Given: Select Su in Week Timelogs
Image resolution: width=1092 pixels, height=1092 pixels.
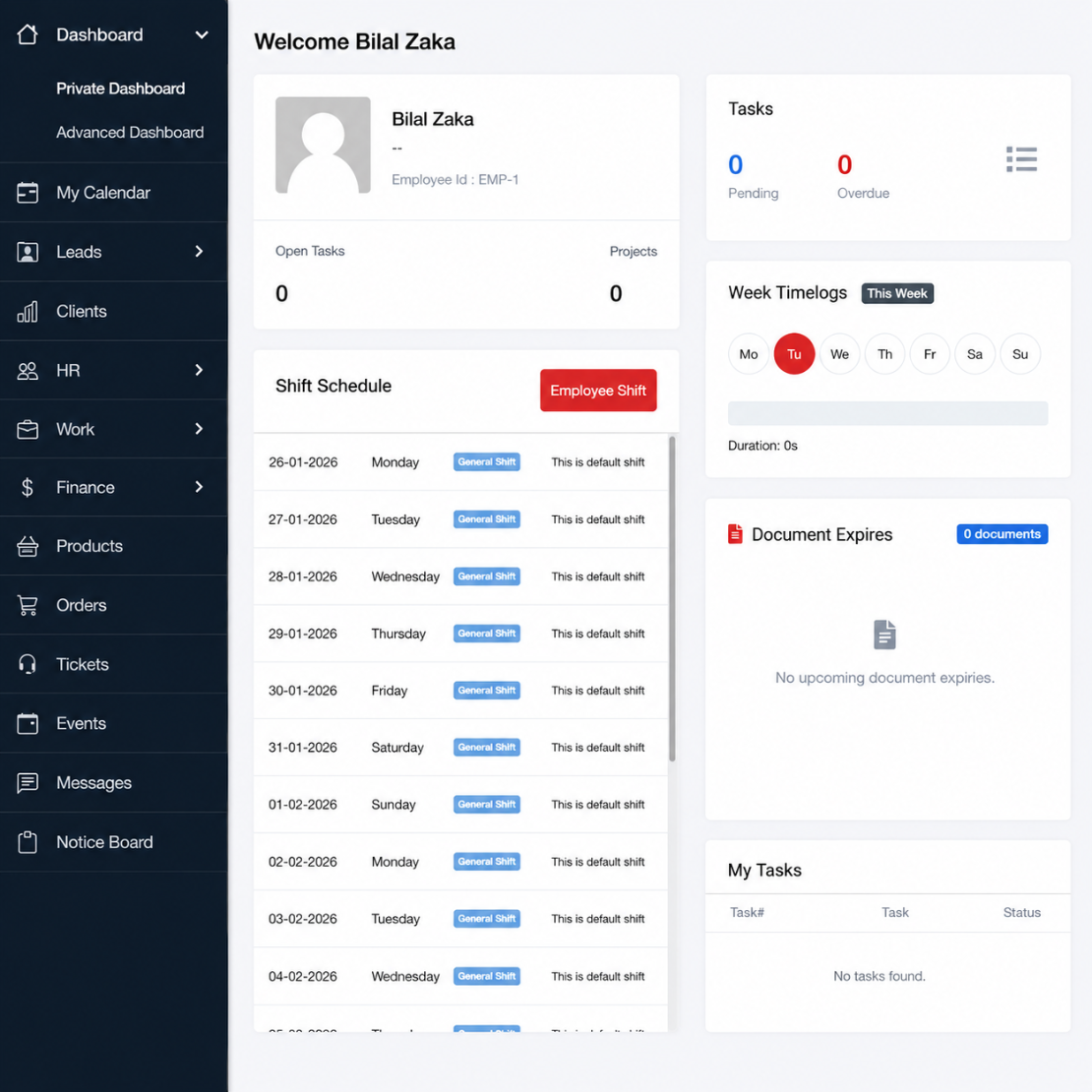Looking at the screenshot, I should [1020, 354].
